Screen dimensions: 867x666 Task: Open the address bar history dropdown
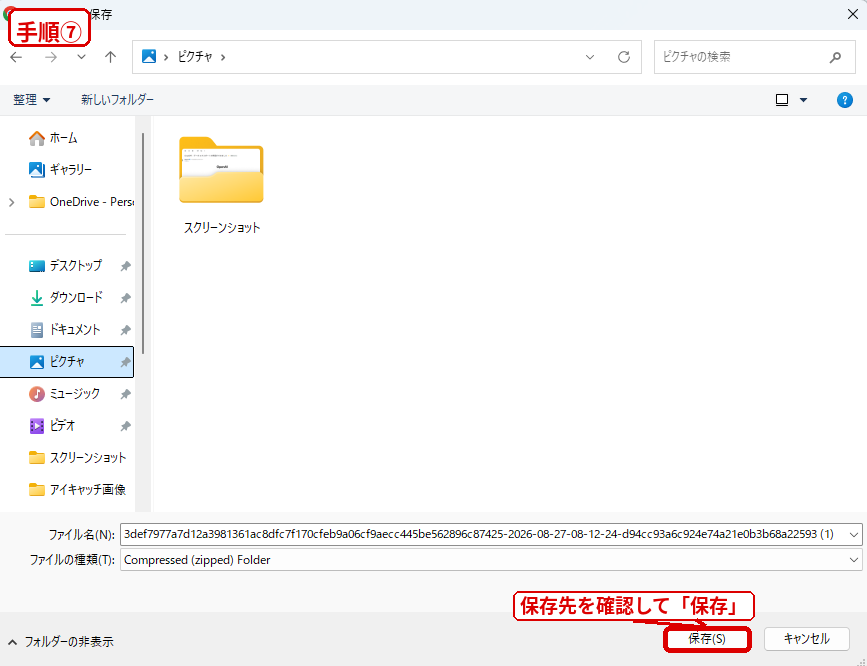(590, 57)
